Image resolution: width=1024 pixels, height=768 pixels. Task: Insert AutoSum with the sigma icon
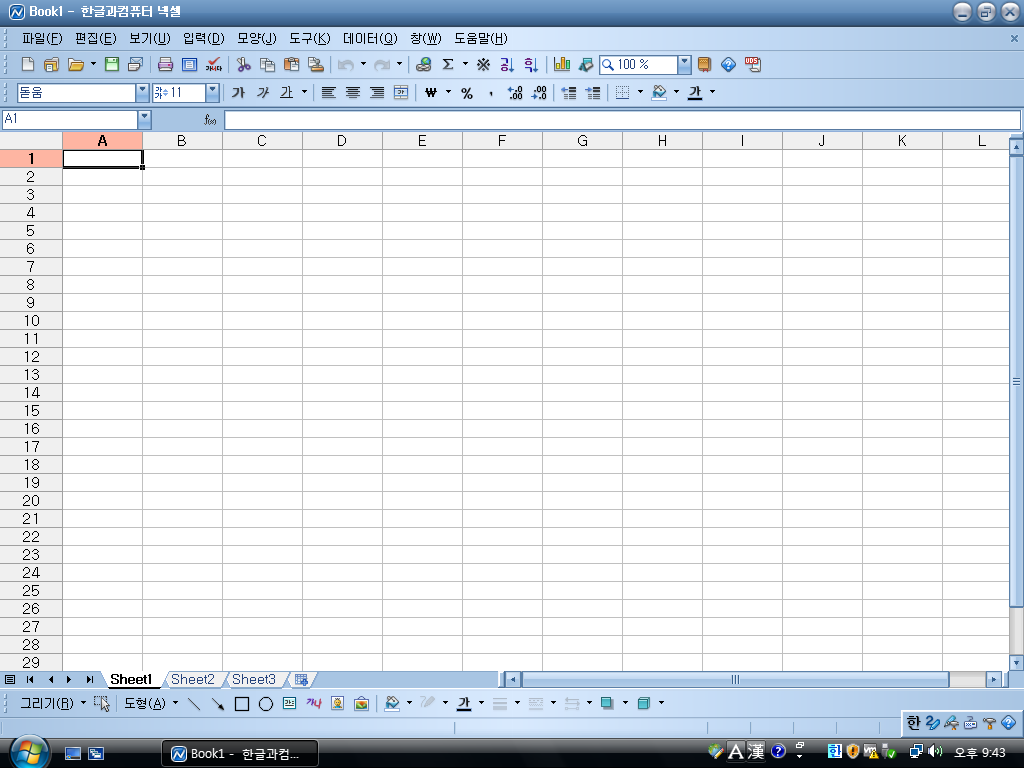(x=448, y=65)
